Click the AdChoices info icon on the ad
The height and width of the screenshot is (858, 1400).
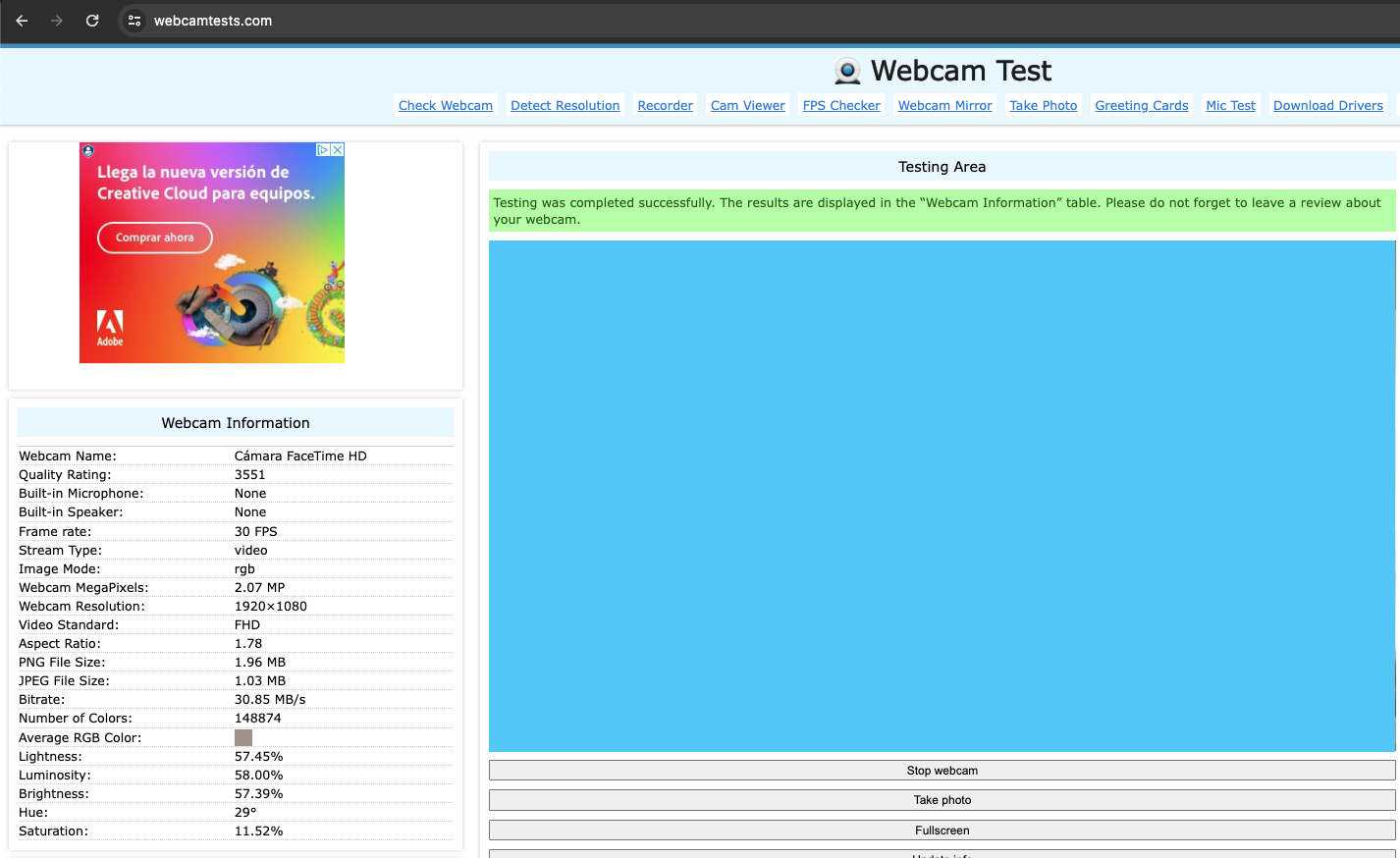tap(325, 149)
